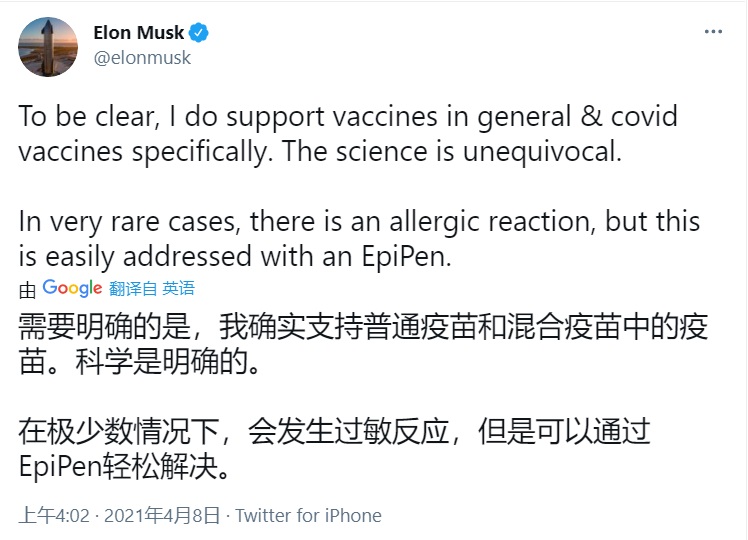This screenshot has width=748, height=540.
Task: Click the phrase "In very rare cases"
Action: [x=131, y=221]
